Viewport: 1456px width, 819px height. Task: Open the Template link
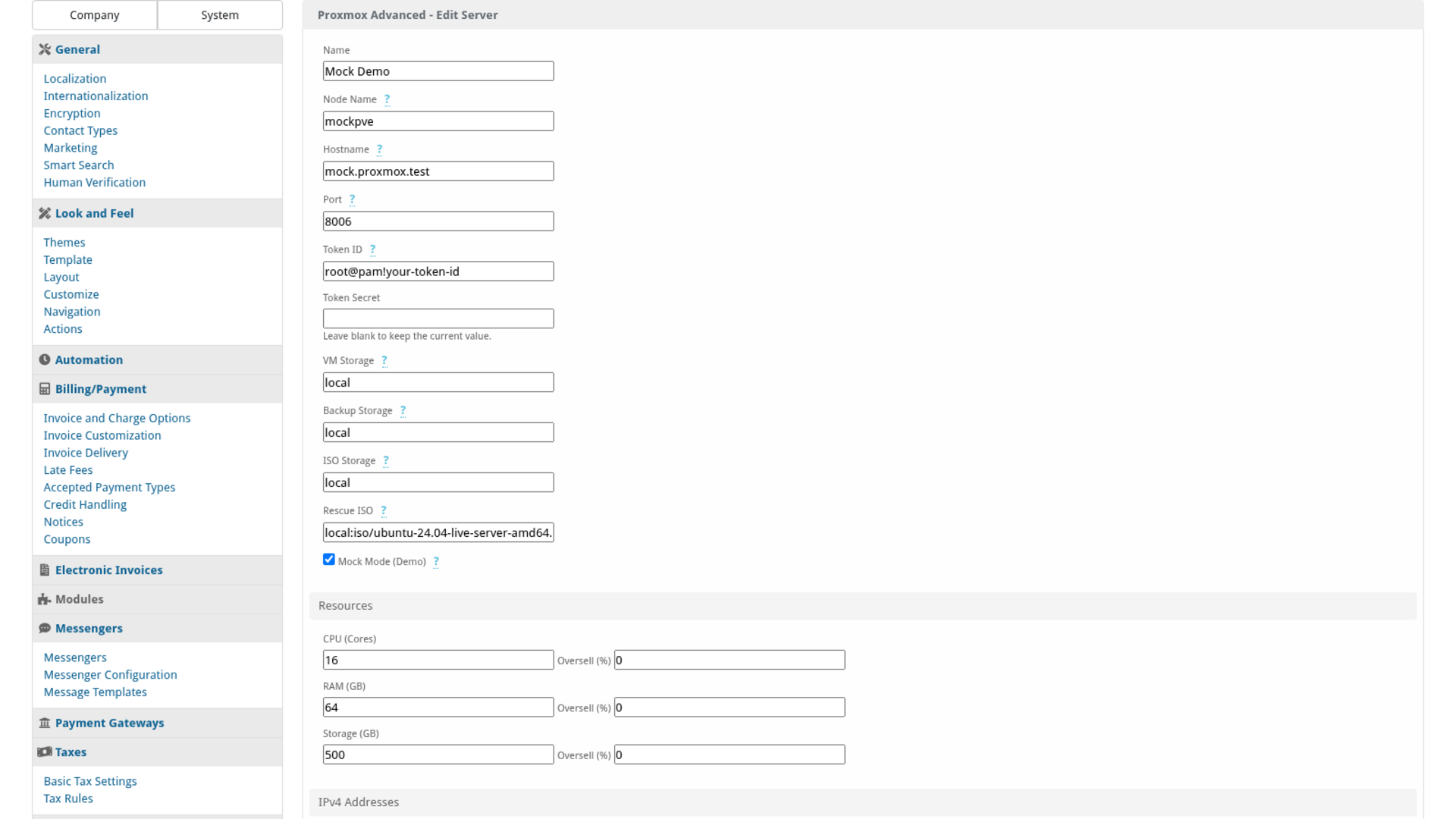tap(68, 260)
